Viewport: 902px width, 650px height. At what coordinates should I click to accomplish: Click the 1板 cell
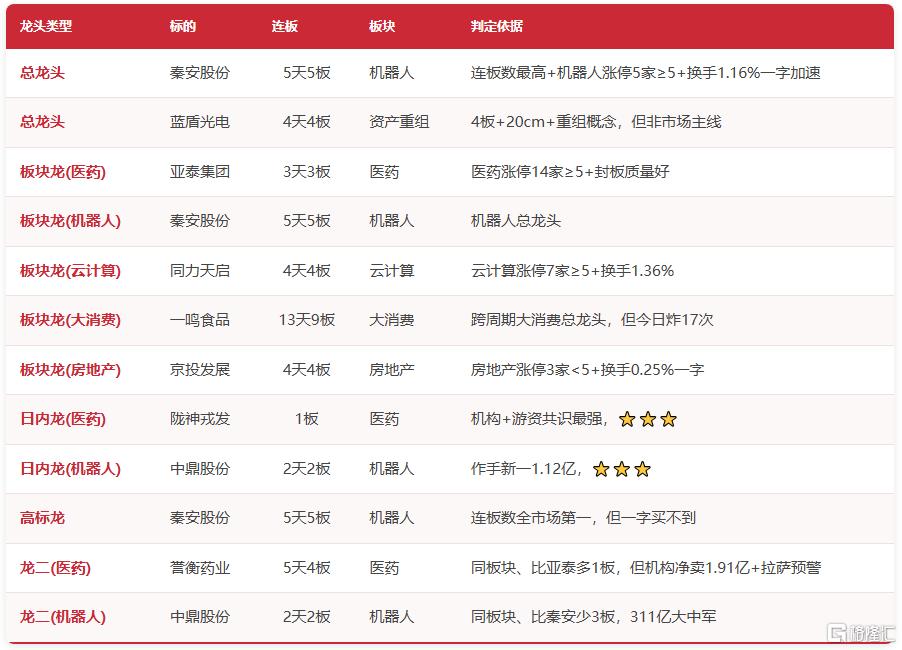(x=307, y=419)
